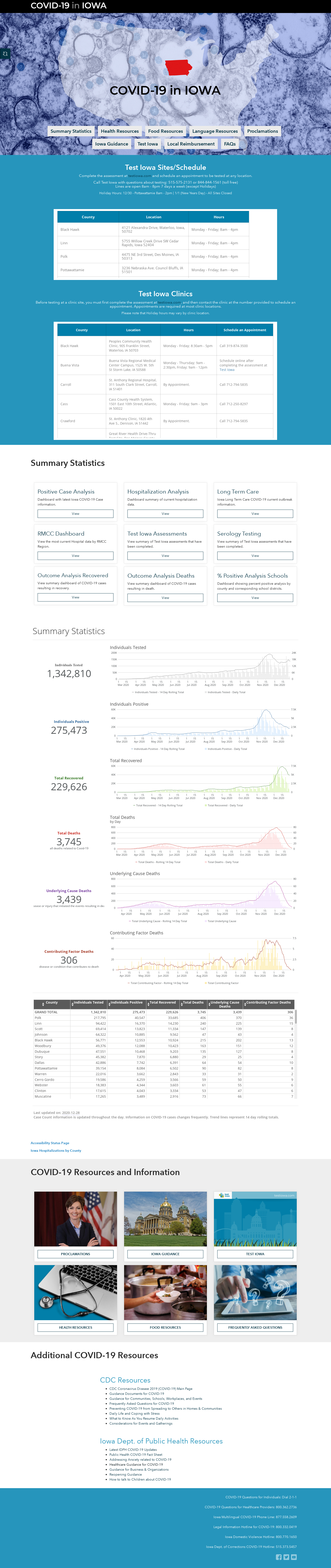Follow the Iowa Hospitalizations by County link
The image size is (331, 1568).
tap(56, 1151)
